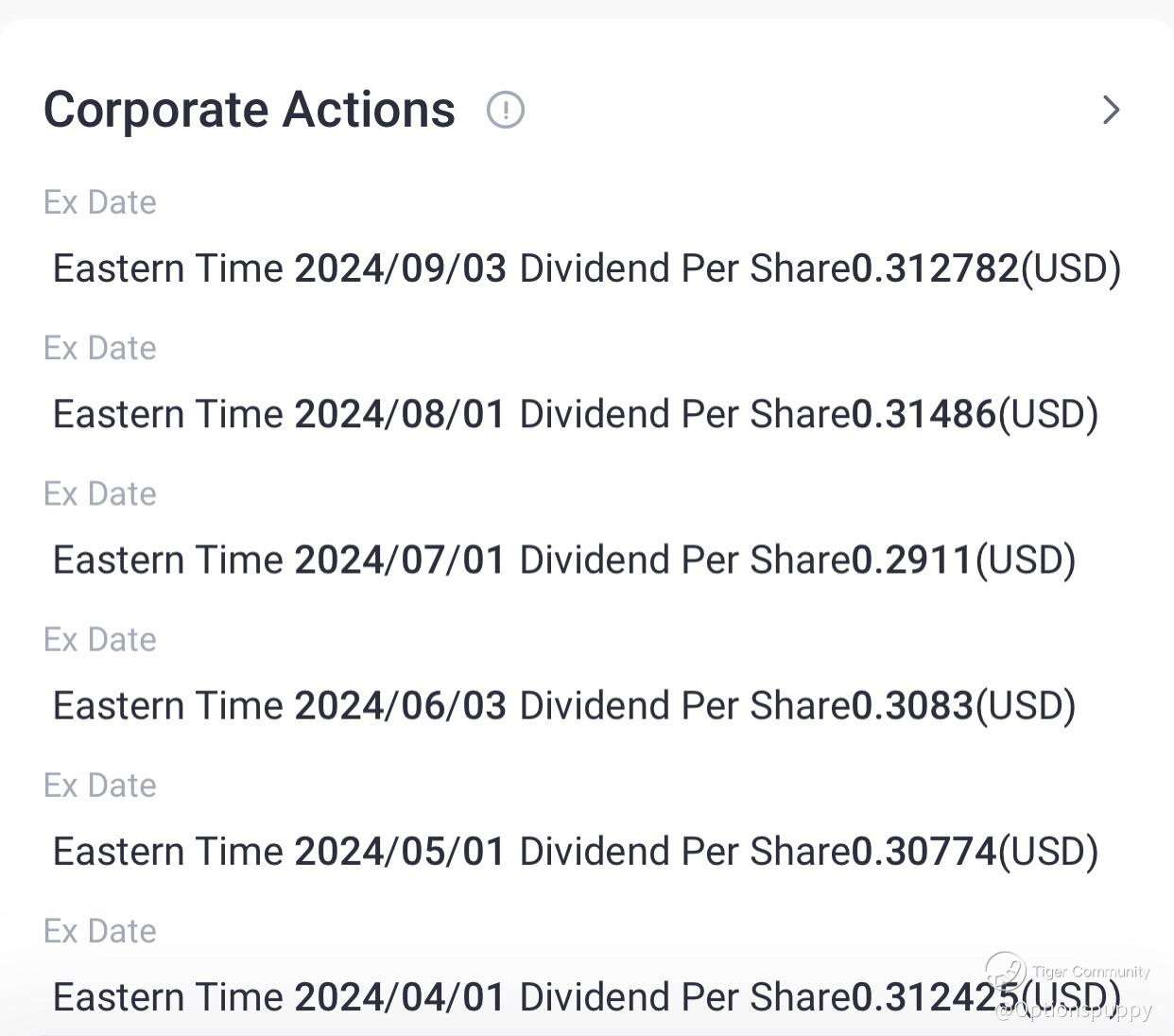Click the @Optionspuppy watermark text

pos(1074,1010)
